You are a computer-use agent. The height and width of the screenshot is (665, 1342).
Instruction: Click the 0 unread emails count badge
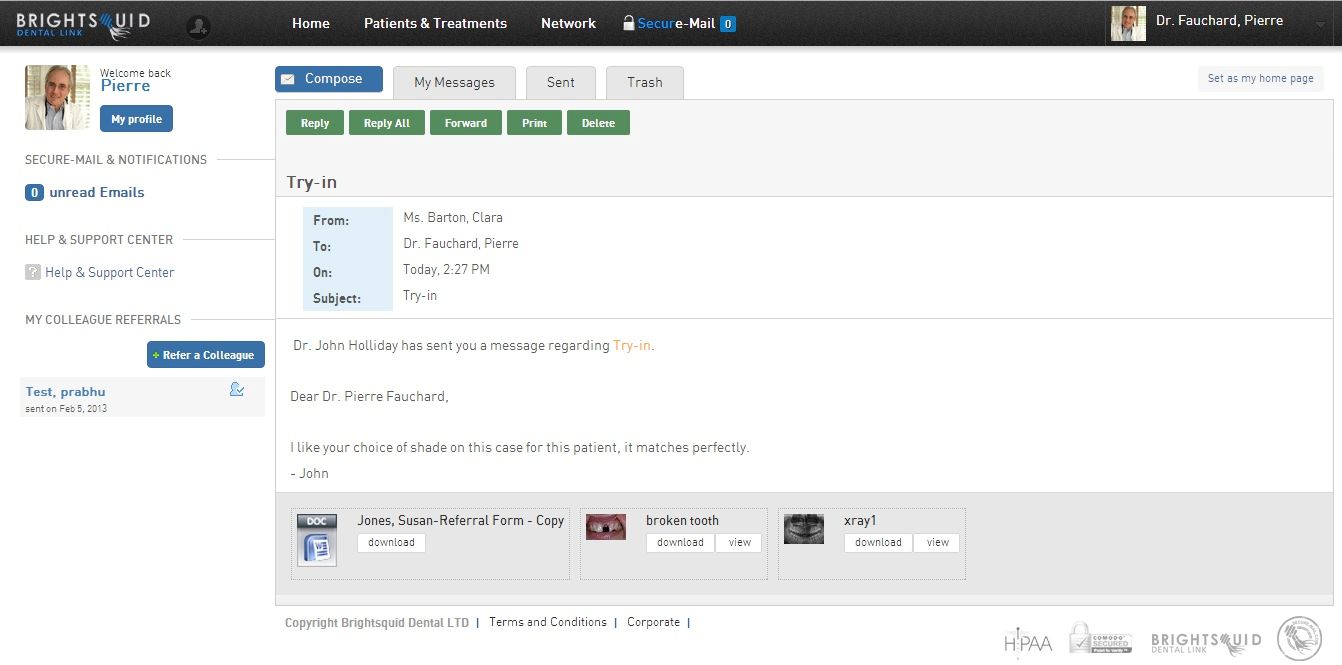(34, 192)
